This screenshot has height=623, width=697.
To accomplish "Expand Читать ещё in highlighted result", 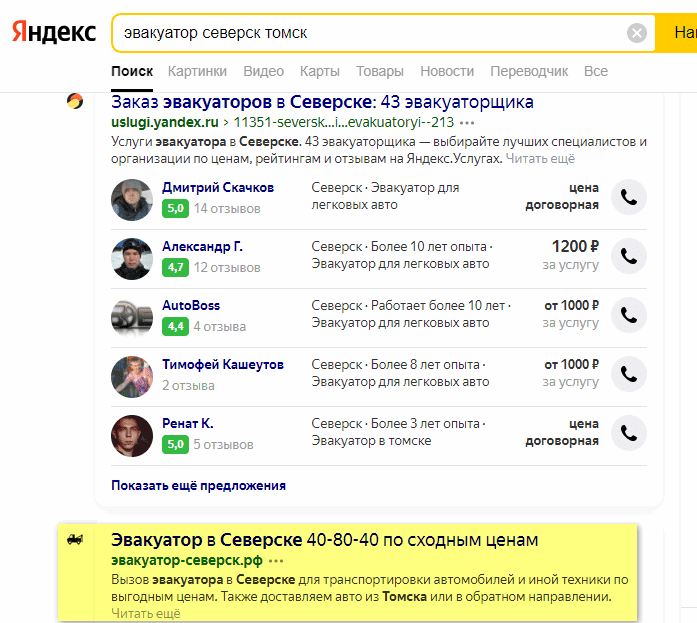I will [x=146, y=613].
